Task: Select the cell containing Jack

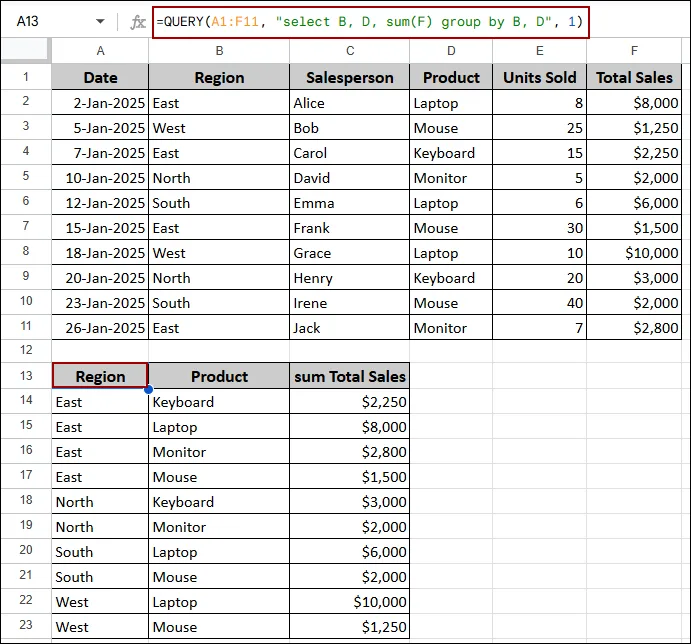Action: [x=350, y=328]
